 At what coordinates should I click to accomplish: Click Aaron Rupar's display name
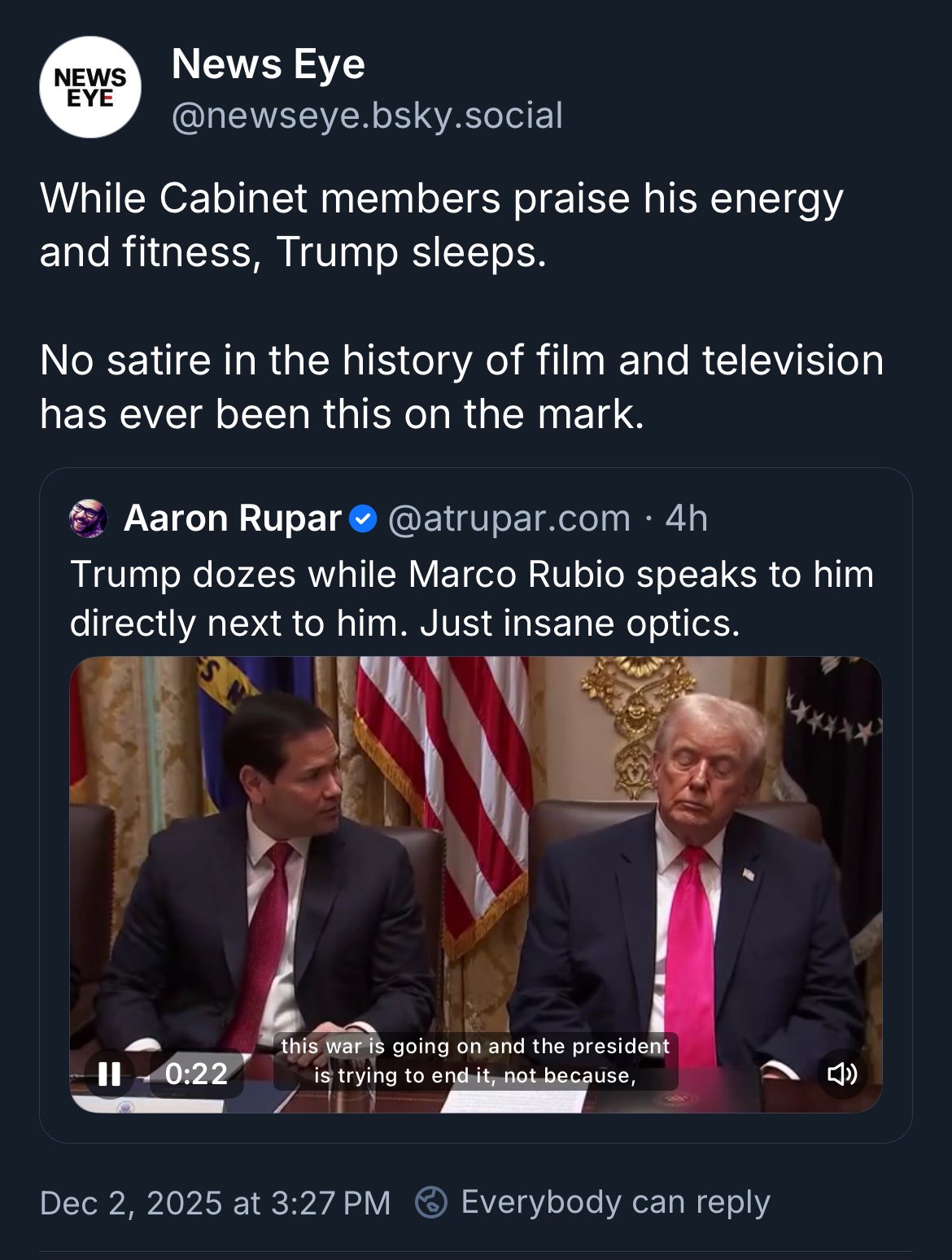[232, 517]
